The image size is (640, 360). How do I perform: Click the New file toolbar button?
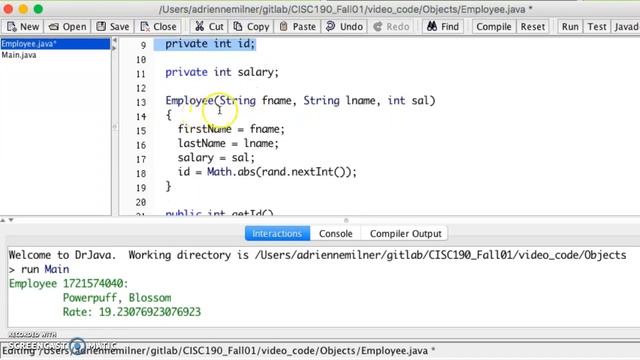pos(23,27)
